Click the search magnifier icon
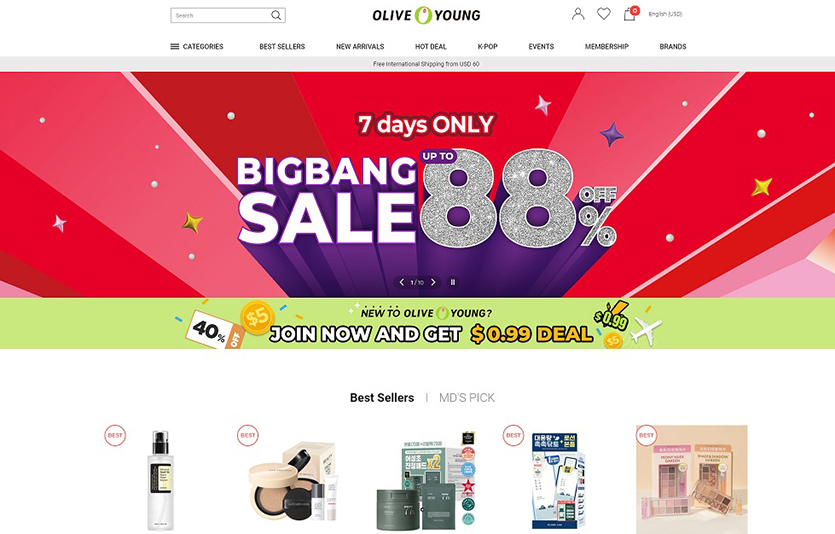Screen dimensions: 835x534 click(276, 15)
